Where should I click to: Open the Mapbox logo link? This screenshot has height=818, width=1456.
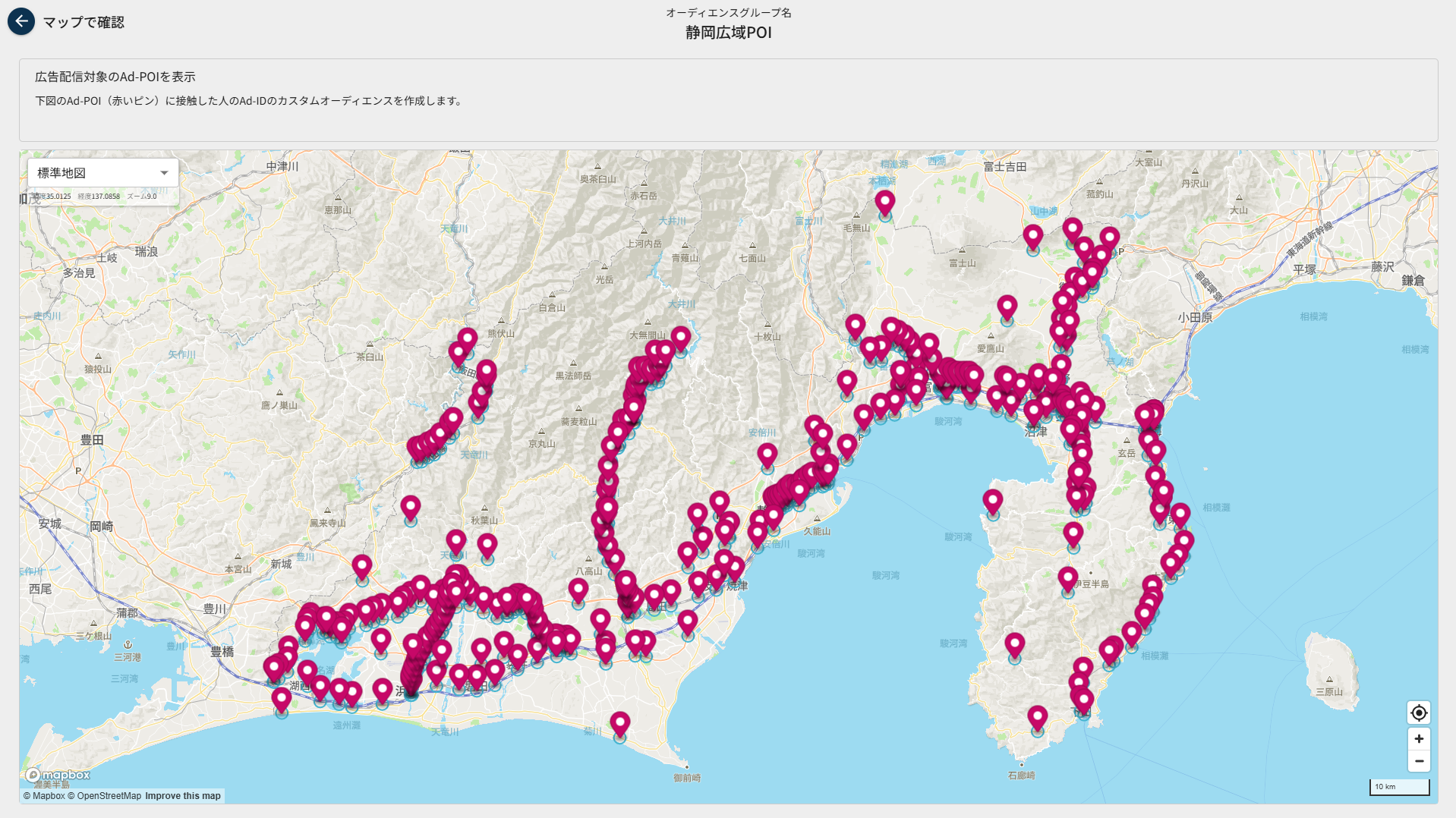pos(58,775)
